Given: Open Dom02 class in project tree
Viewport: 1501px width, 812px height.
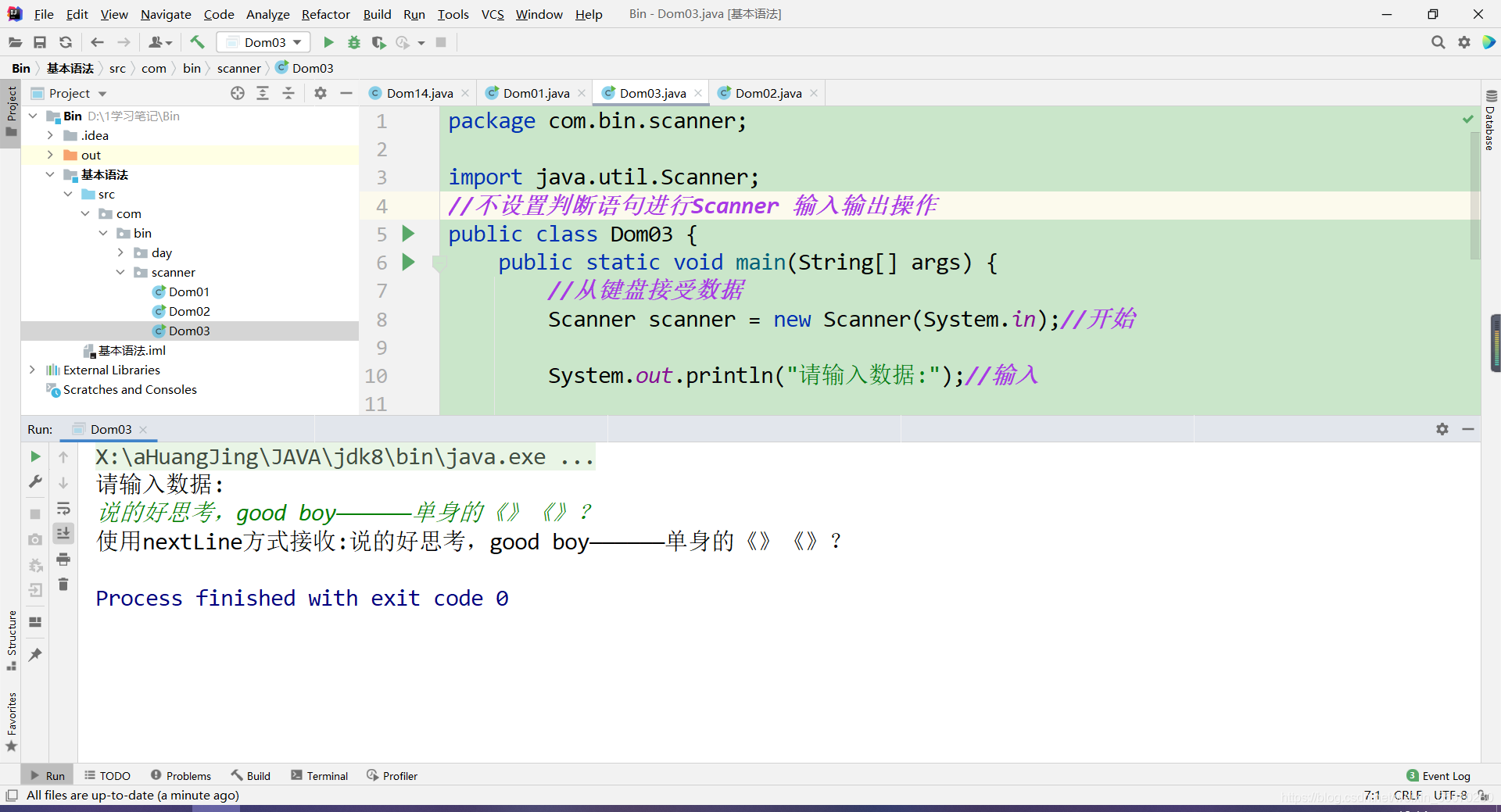Looking at the screenshot, I should 189,311.
